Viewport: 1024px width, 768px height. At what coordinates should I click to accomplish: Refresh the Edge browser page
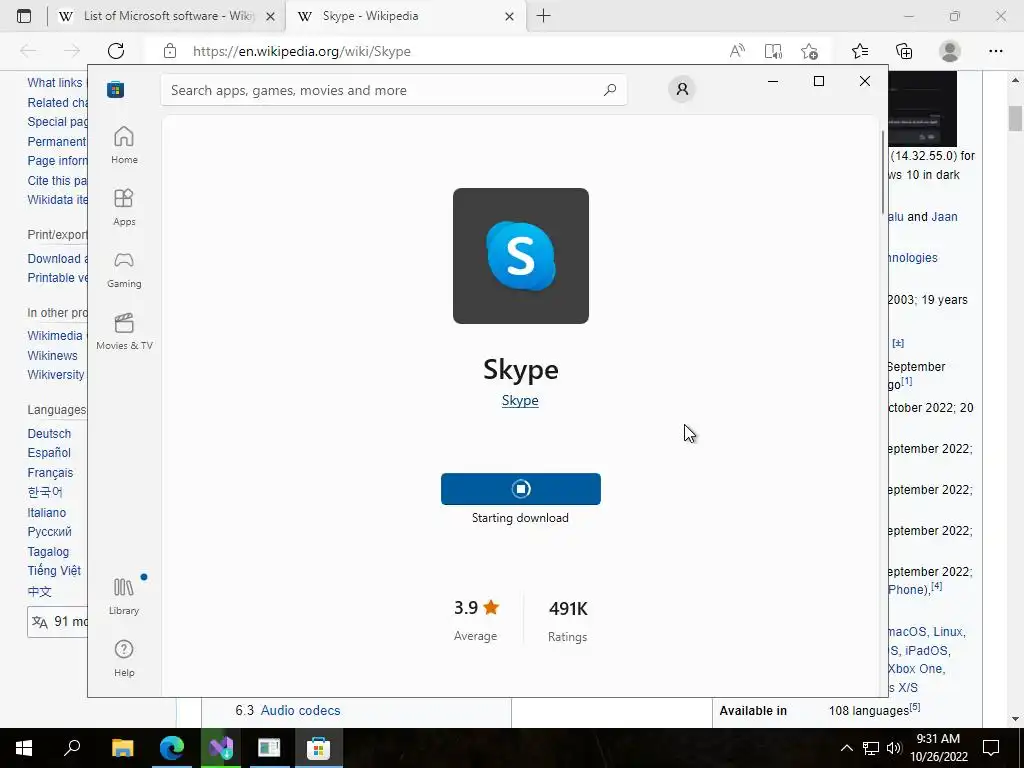(x=116, y=51)
